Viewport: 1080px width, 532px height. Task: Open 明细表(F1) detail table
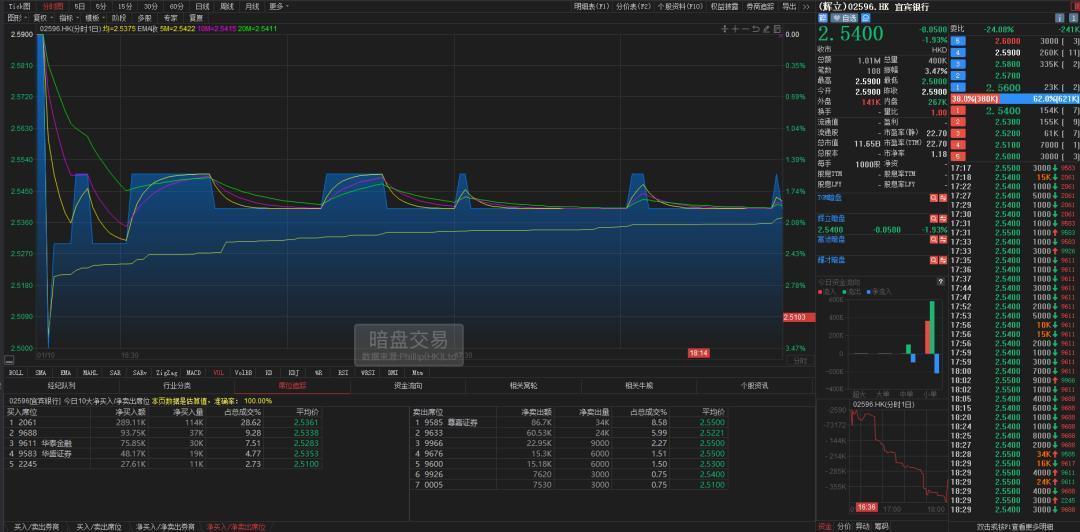(592, 6)
